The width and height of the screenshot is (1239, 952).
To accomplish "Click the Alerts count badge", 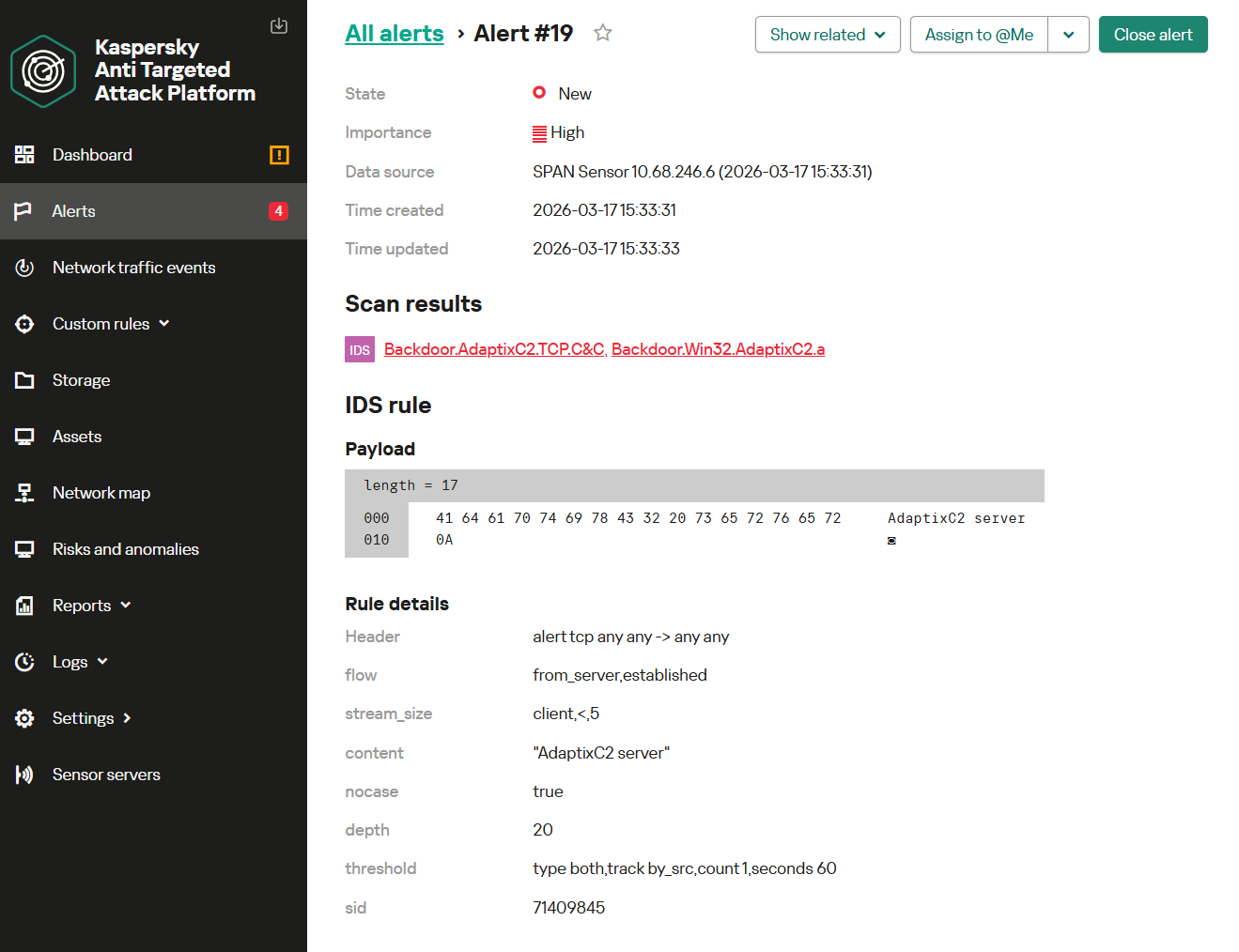I will tap(278, 211).
